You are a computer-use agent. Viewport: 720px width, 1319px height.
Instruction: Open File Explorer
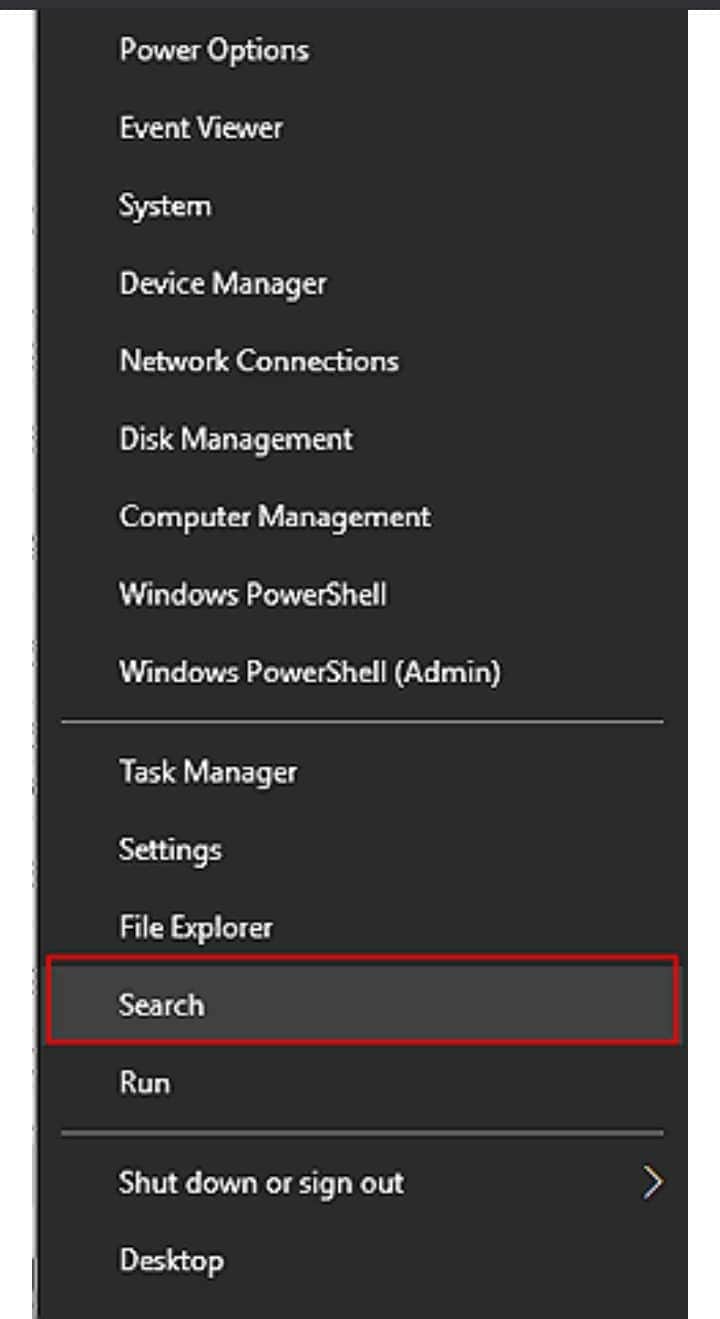(x=195, y=927)
